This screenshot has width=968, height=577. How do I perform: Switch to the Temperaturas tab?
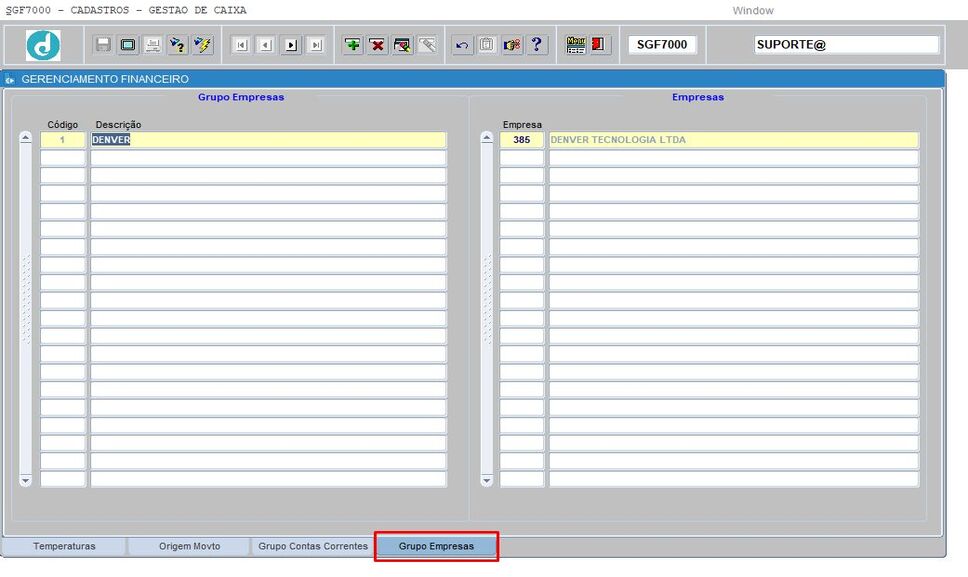(x=64, y=546)
